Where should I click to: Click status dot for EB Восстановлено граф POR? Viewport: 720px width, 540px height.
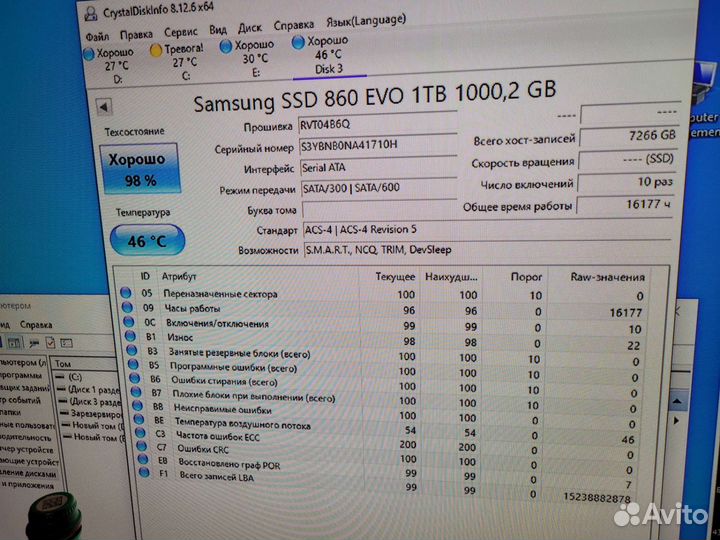point(144,459)
